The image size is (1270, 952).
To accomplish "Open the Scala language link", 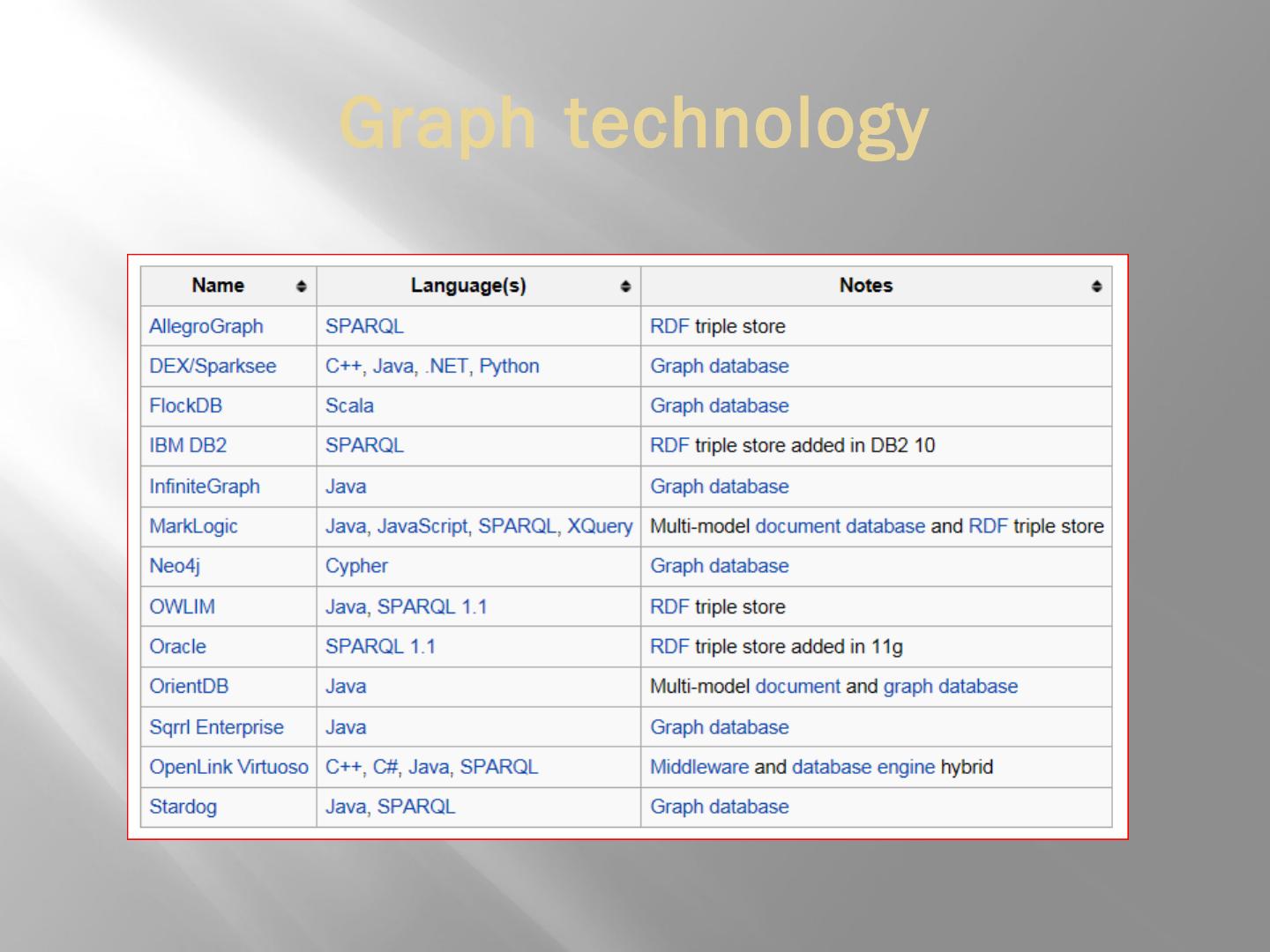I will tap(349, 405).
